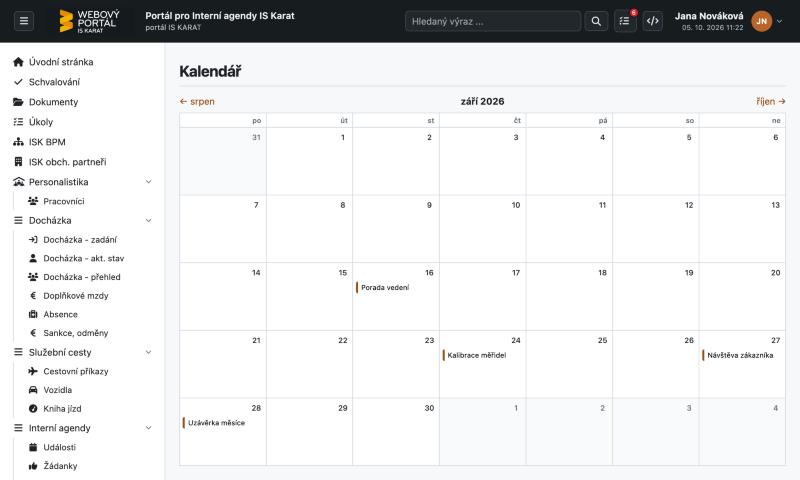Click the checklist icon beside Úkoly
The image size is (800, 480).
(x=18, y=121)
